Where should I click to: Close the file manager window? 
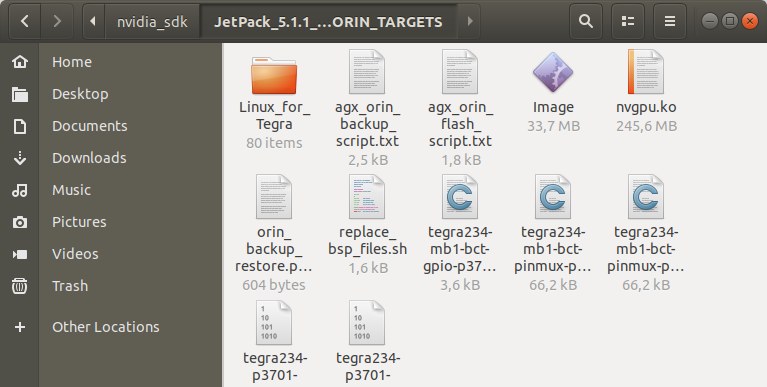(750, 21)
